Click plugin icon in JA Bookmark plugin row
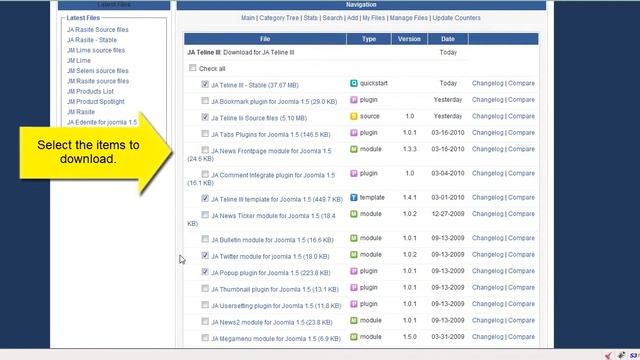This screenshot has height=360, width=640. tap(354, 100)
